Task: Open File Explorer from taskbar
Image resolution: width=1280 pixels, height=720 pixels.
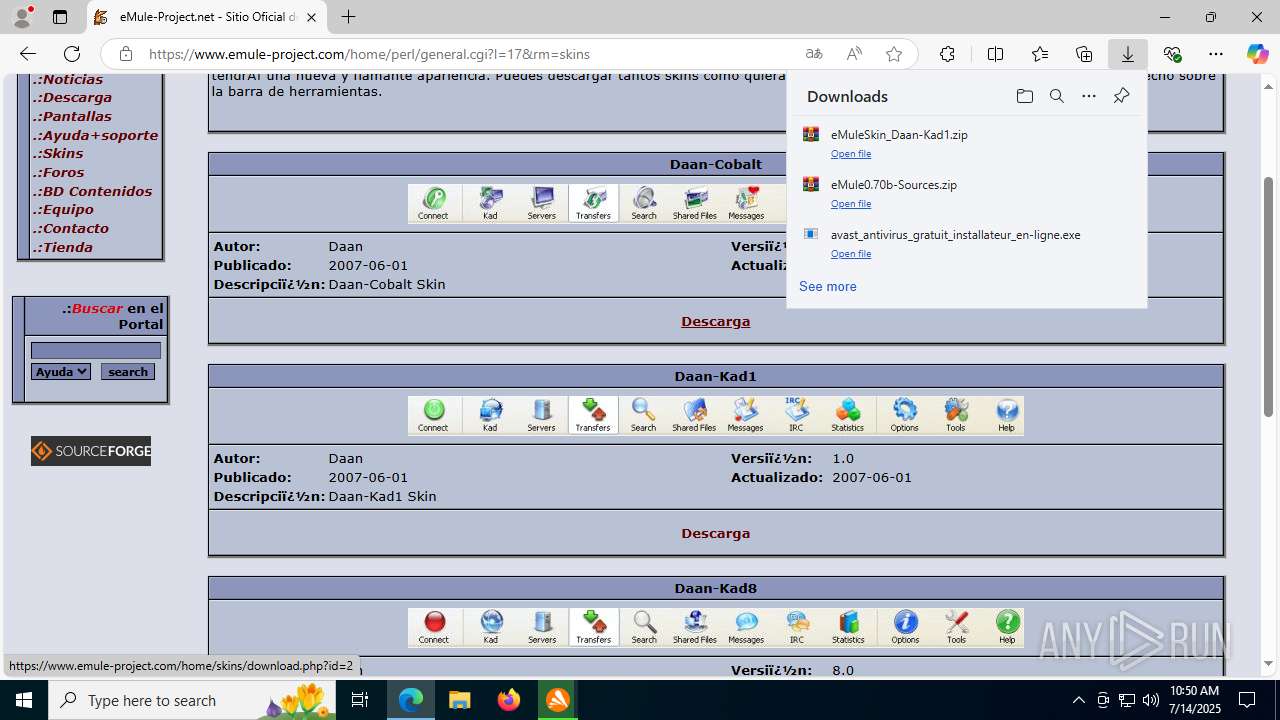Action: point(460,700)
